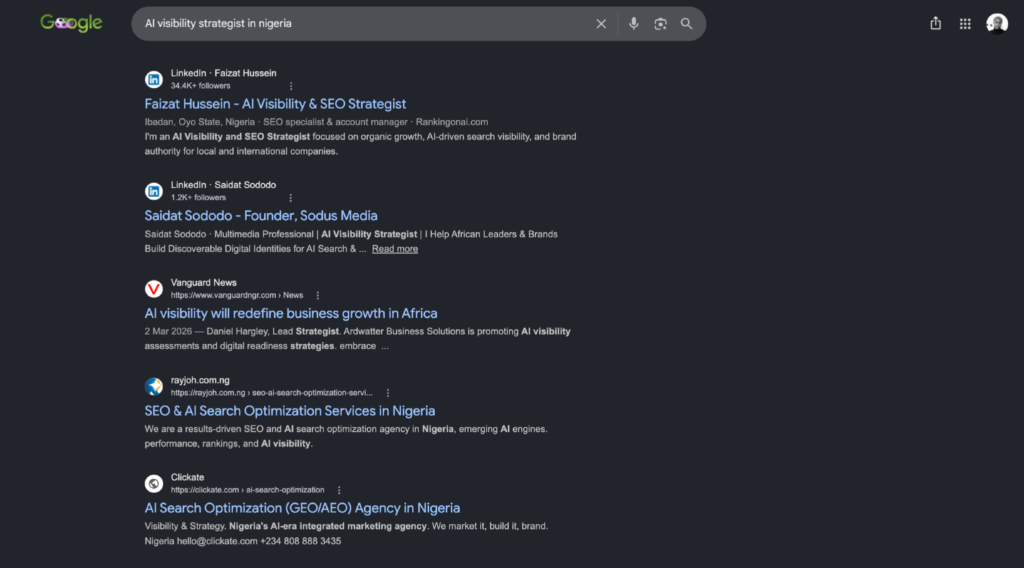Click the Clickate favicon
Screen dimensions: 1024x568
(153, 484)
